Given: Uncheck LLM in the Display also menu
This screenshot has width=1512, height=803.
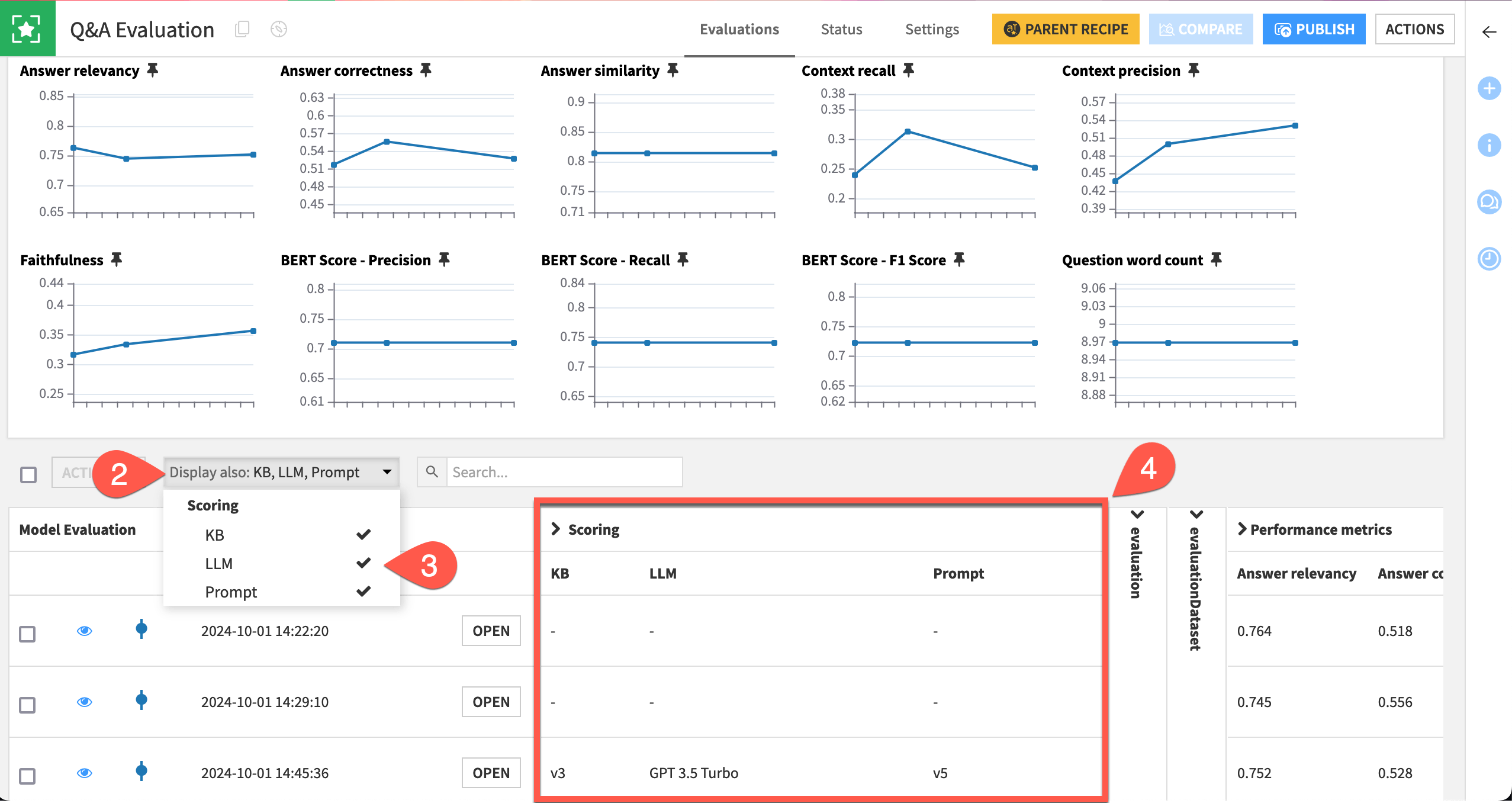Looking at the screenshot, I should click(282, 564).
